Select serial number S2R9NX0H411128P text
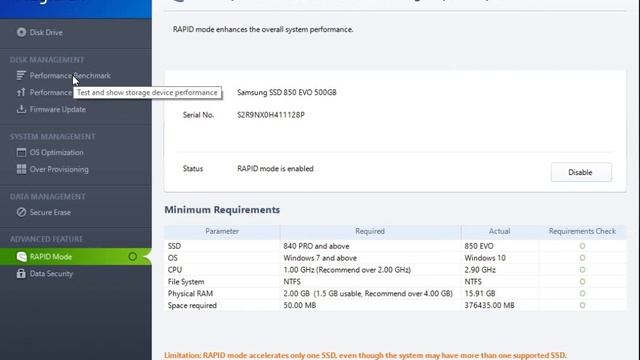Viewport: 640px width, 360px height. (271, 115)
